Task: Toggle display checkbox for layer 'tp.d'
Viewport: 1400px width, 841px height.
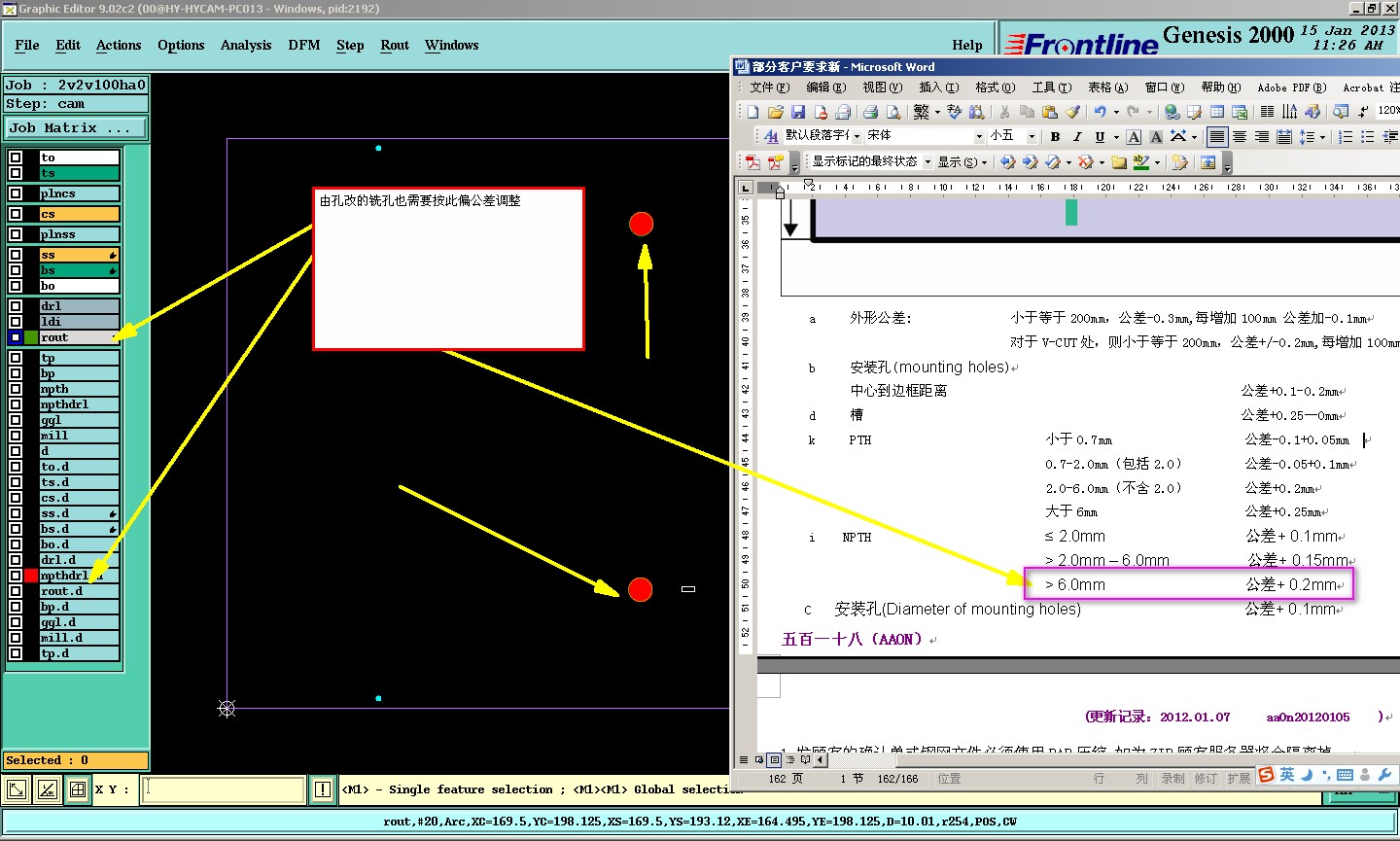Action: [16, 653]
